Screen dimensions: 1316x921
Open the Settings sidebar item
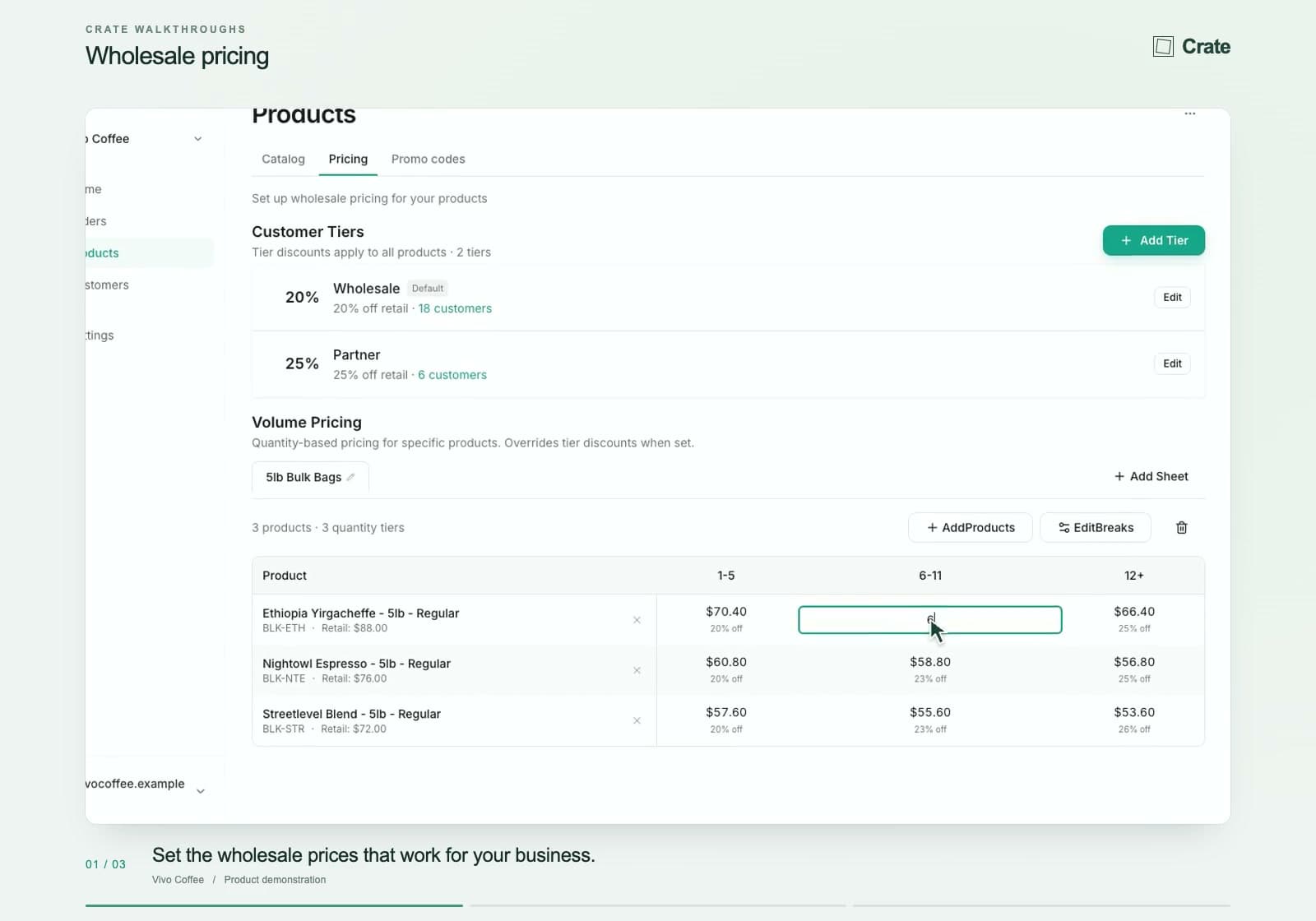tap(148, 335)
